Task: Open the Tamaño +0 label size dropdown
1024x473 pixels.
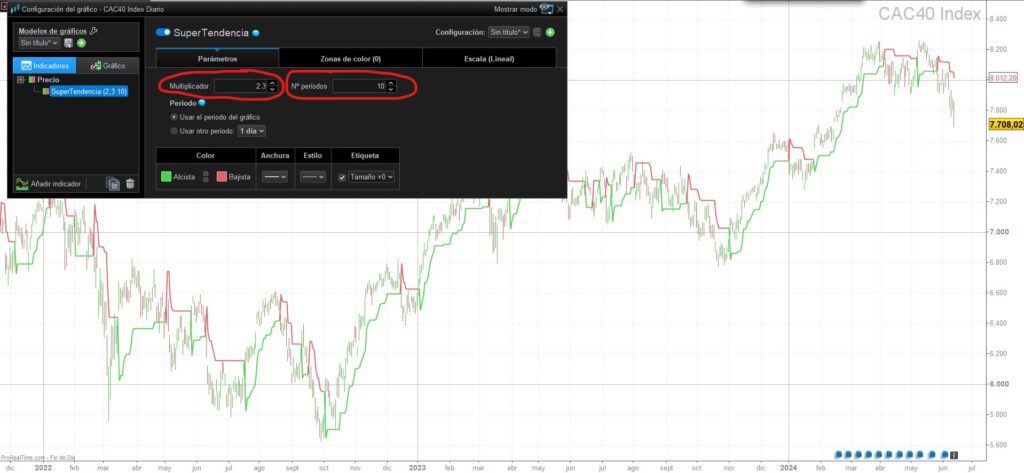Action: coord(371,176)
